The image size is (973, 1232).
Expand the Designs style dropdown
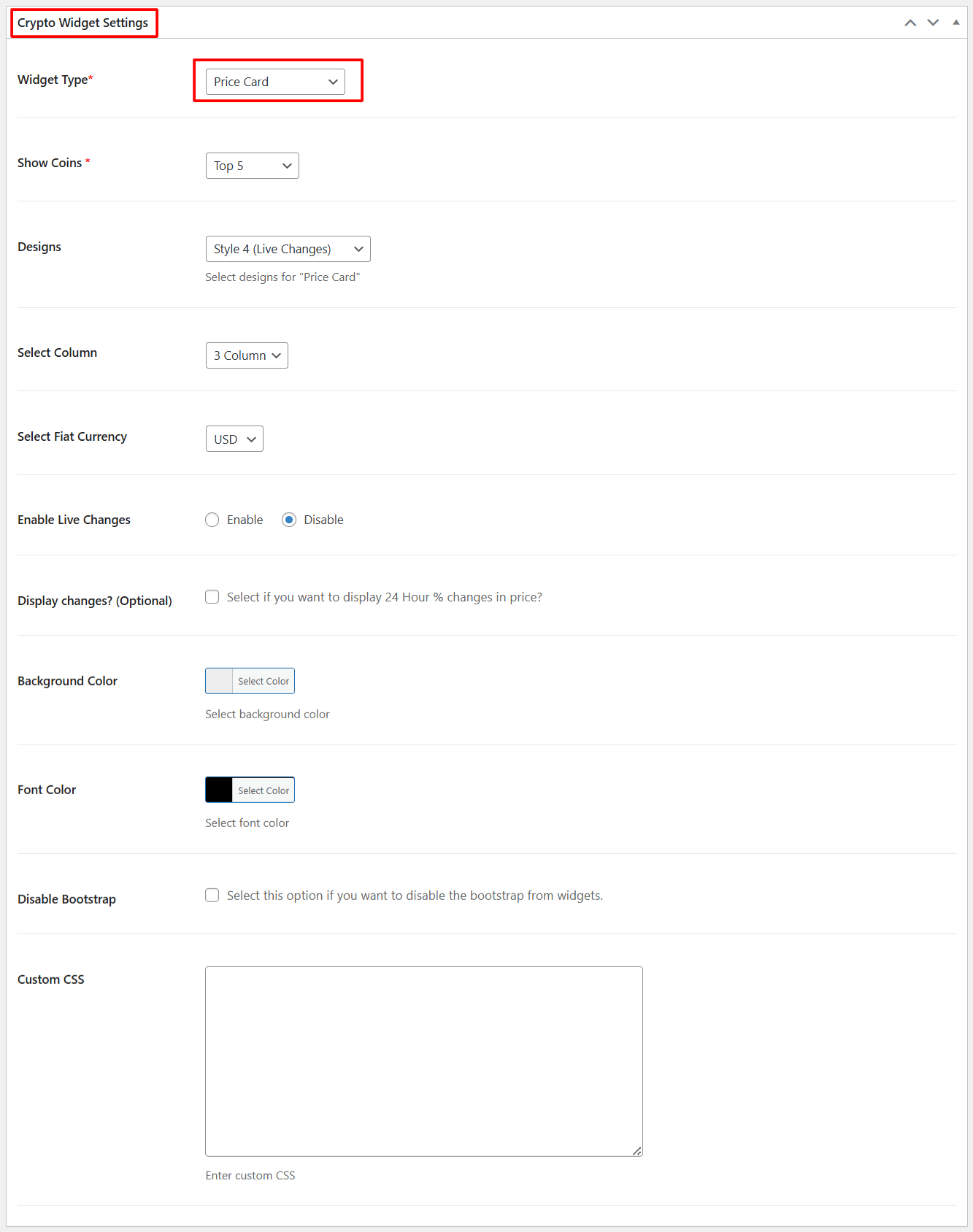(x=288, y=249)
